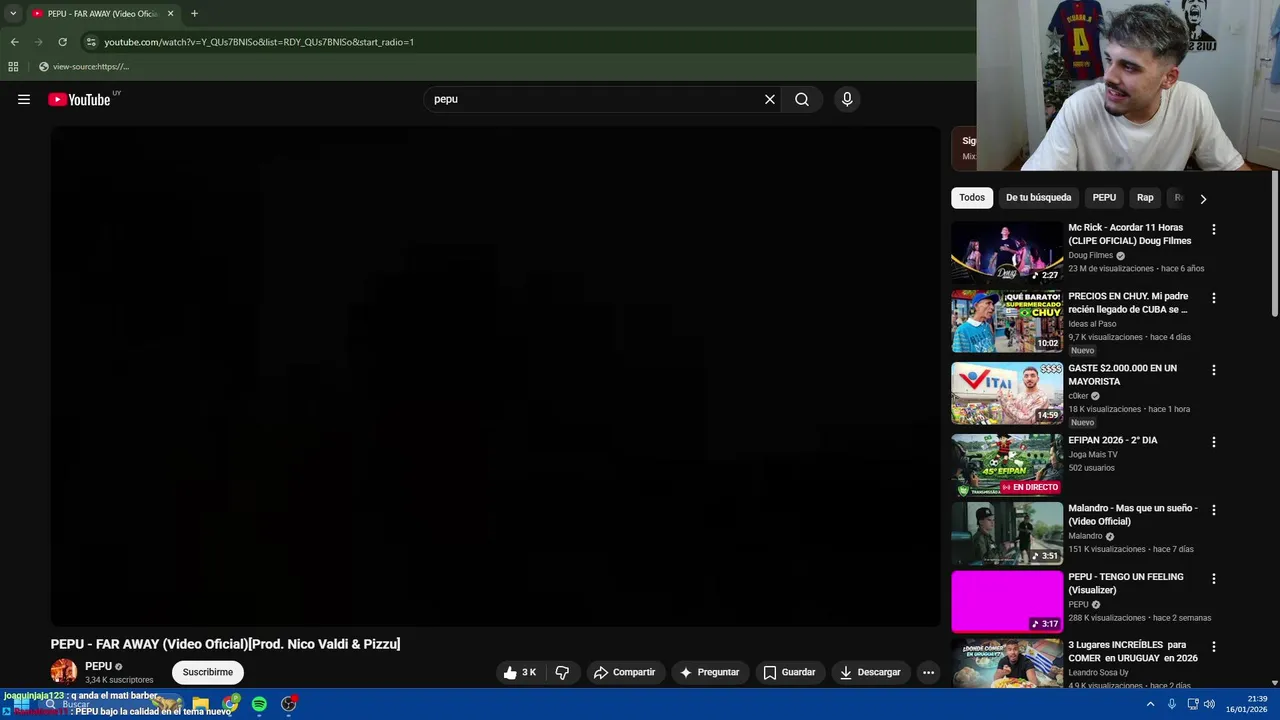The image size is (1280, 720).
Task: Reload the page with the refresh icon
Action: (x=62, y=42)
